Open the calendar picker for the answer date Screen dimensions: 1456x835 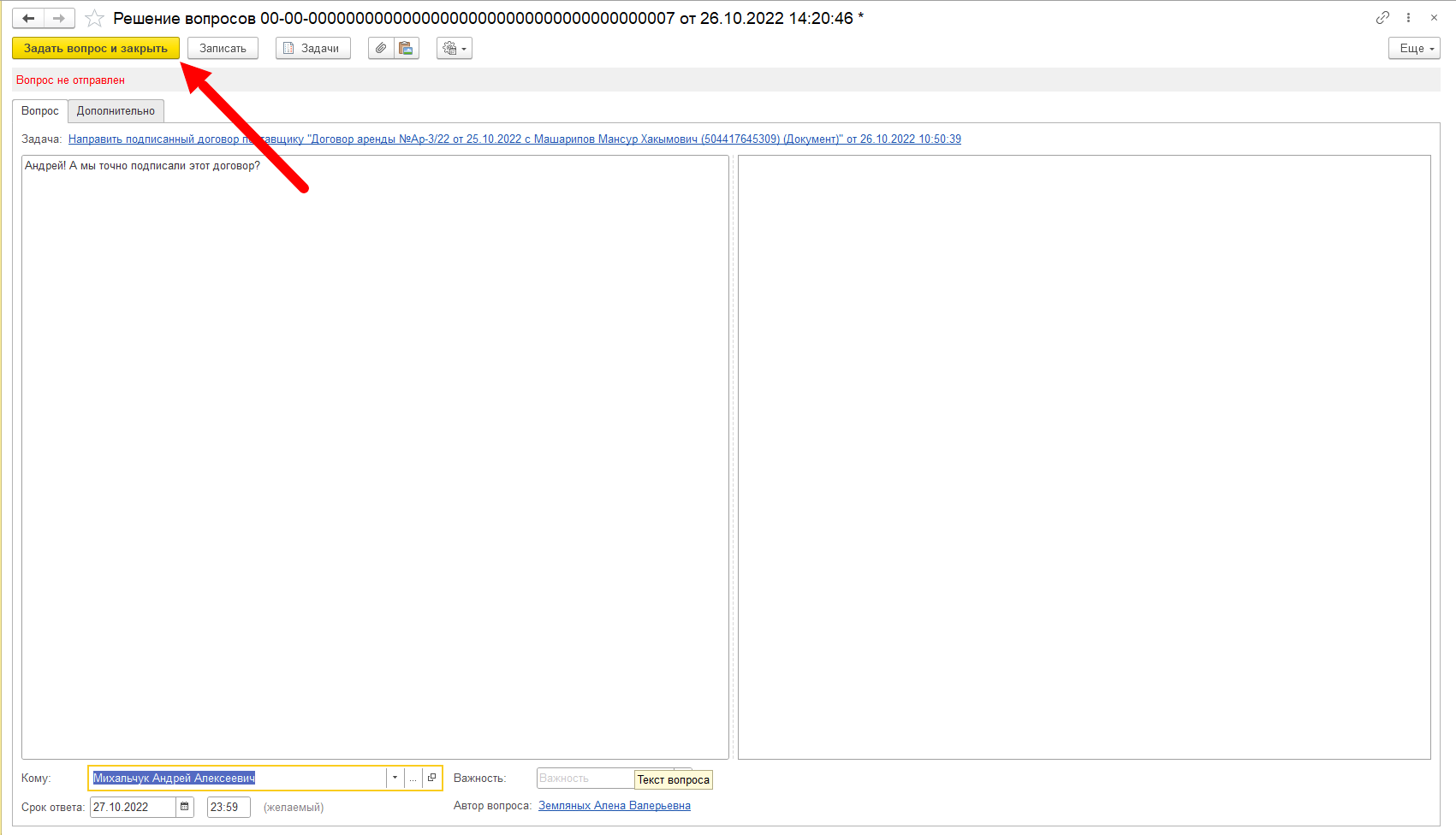coord(185,807)
